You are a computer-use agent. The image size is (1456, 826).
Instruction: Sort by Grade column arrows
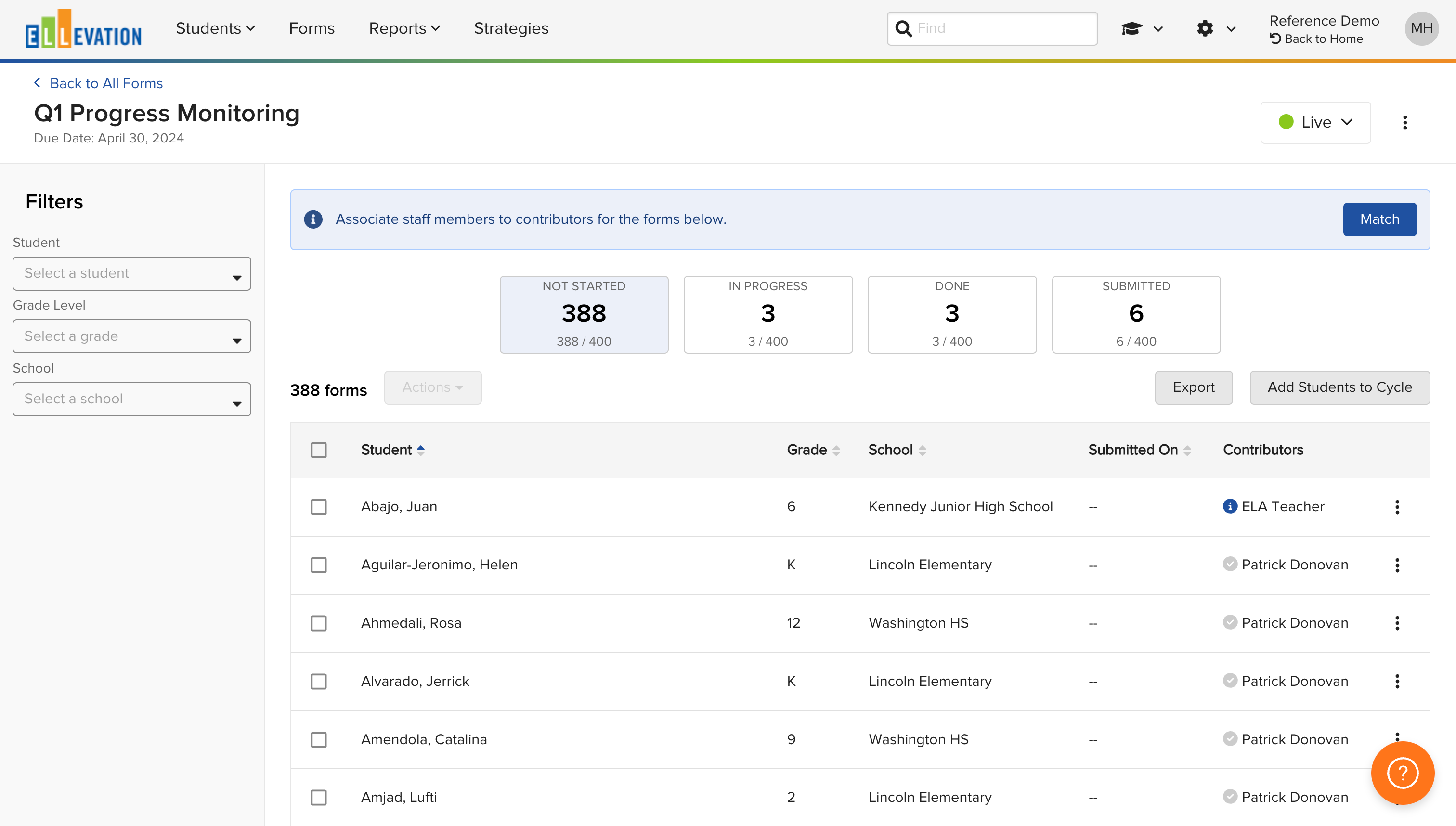[x=836, y=451]
